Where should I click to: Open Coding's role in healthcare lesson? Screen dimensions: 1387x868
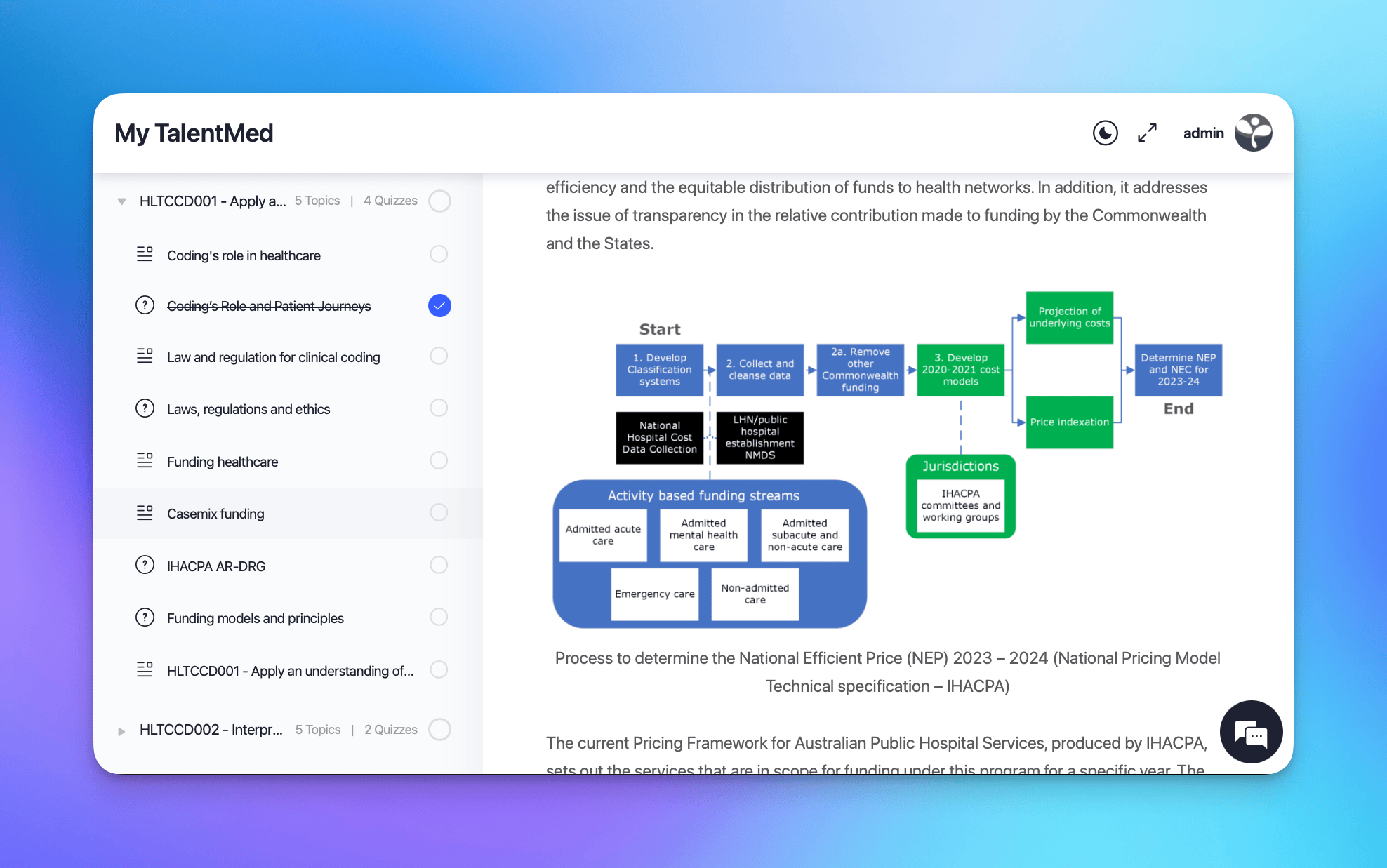tap(244, 255)
